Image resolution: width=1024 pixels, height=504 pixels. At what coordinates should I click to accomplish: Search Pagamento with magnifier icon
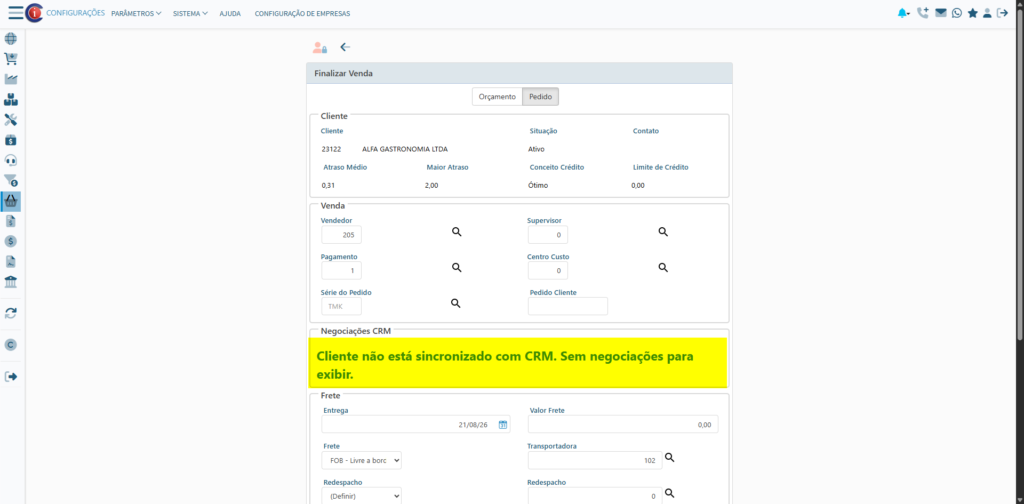(457, 268)
